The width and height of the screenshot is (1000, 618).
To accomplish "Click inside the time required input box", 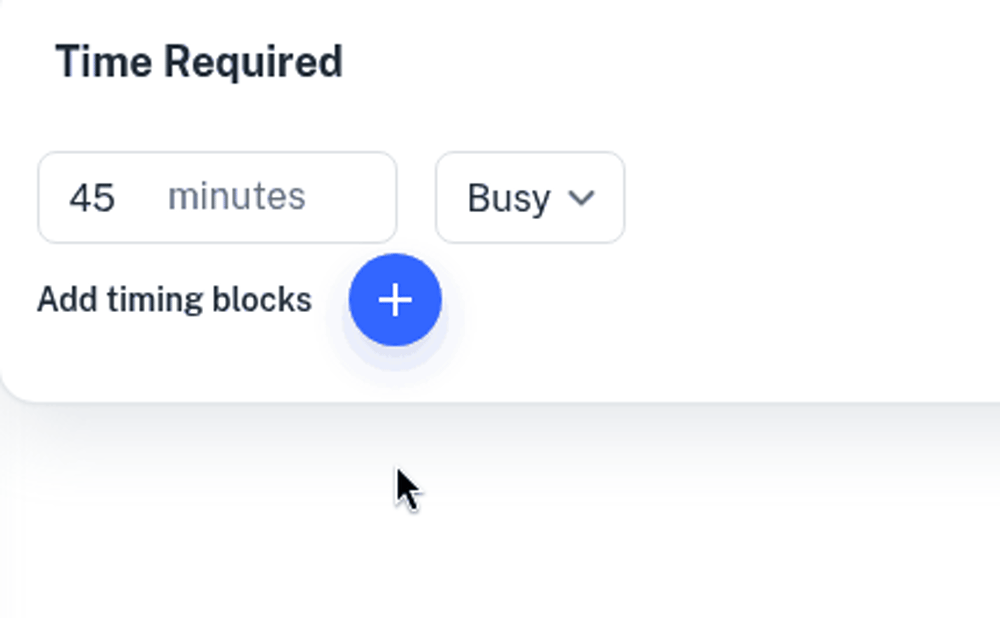I will (x=217, y=197).
